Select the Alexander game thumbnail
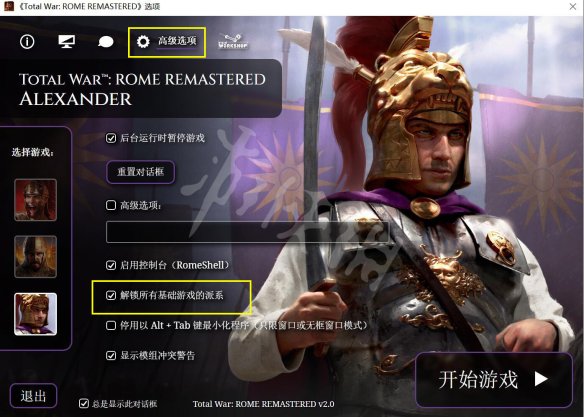This screenshot has width=584, height=417. 35,314
